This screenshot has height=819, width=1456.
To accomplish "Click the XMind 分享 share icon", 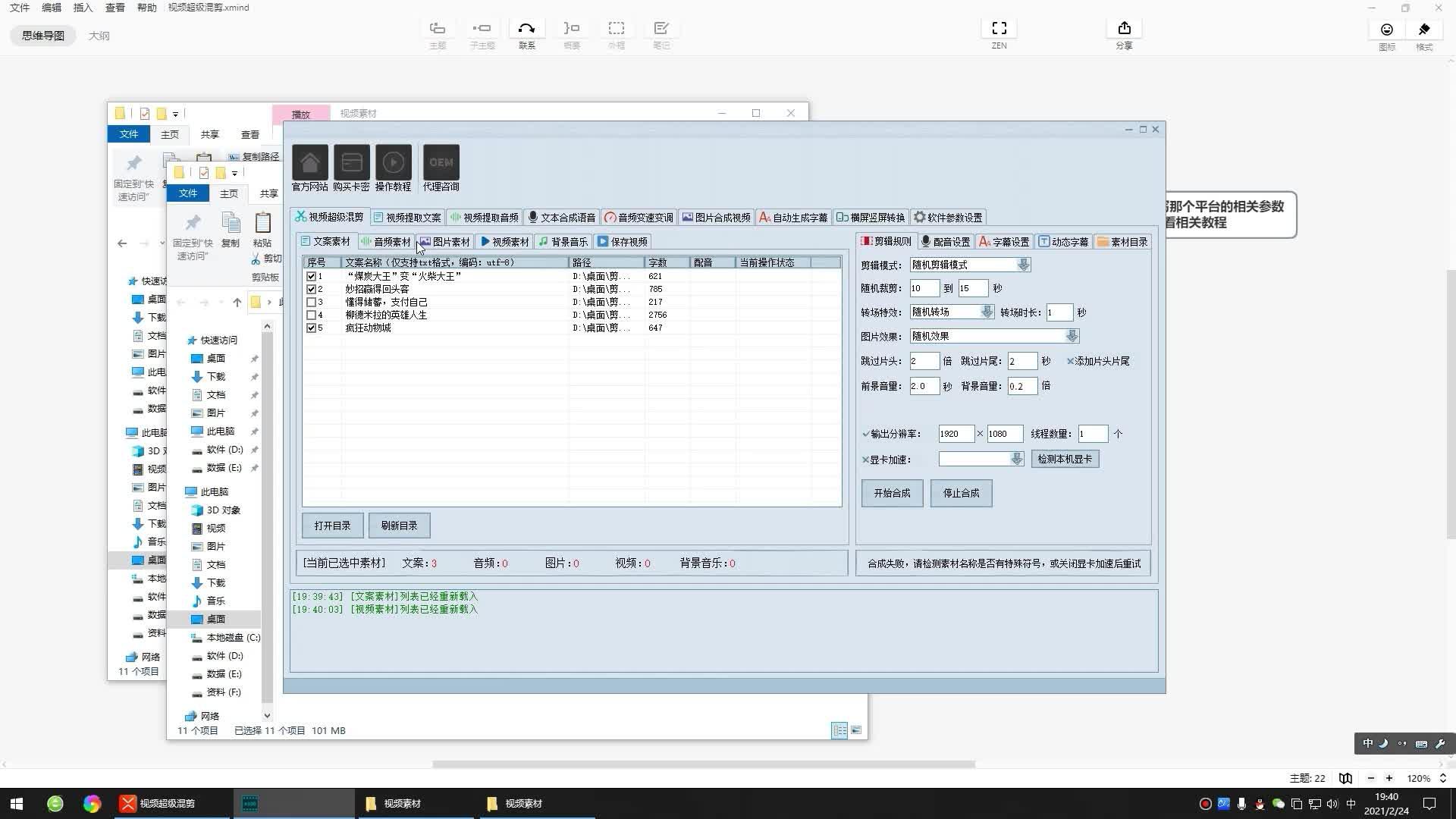I will click(1124, 34).
